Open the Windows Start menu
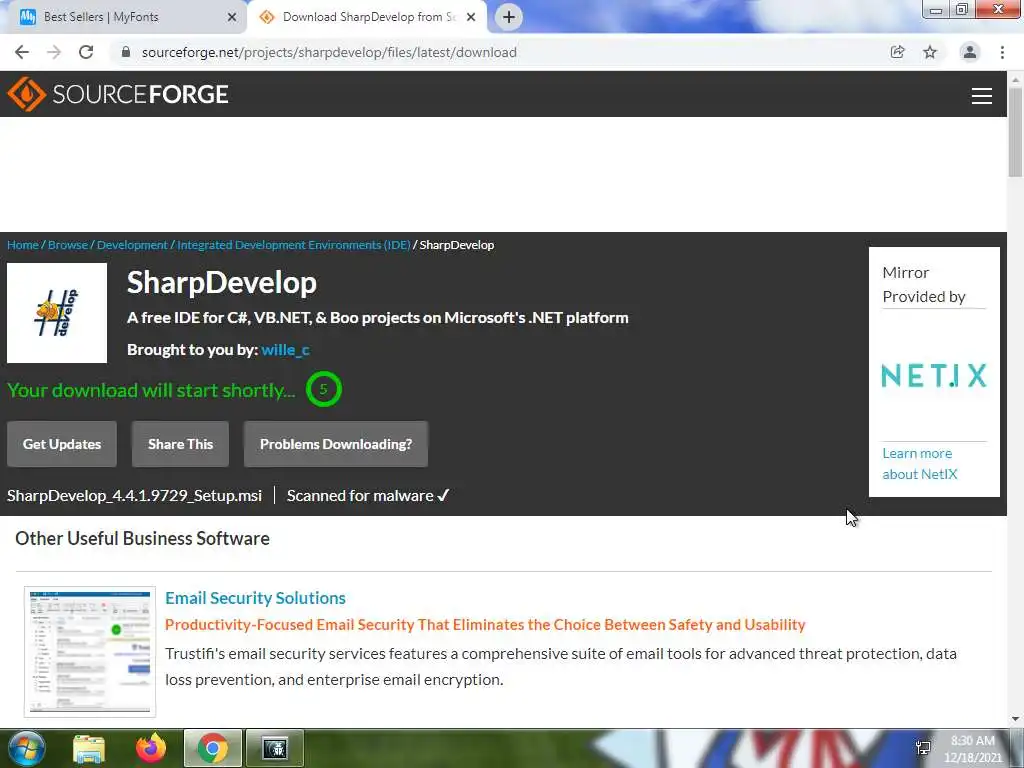1024x768 pixels. point(26,748)
